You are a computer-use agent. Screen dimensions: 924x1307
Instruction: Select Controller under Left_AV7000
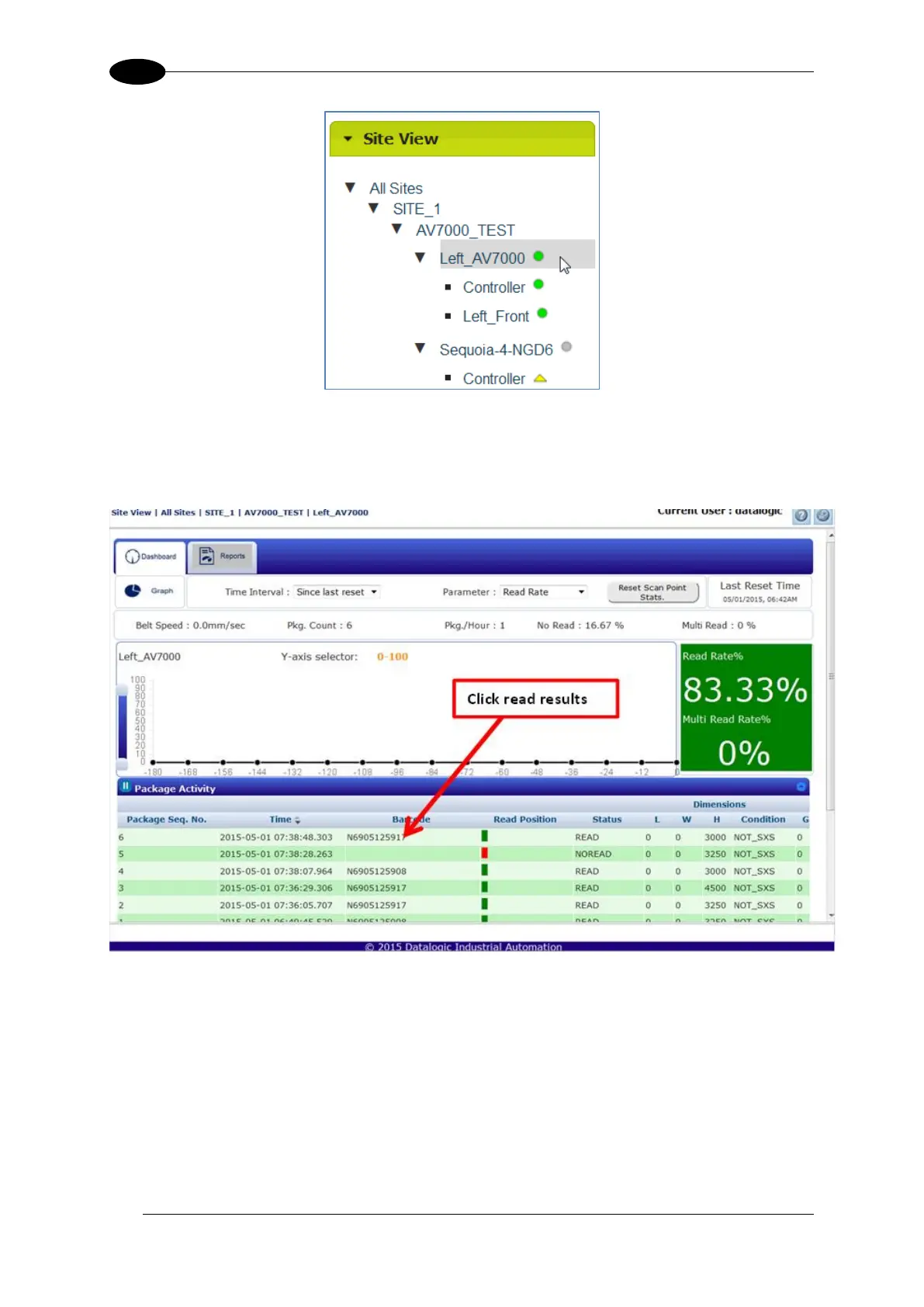coord(493,287)
